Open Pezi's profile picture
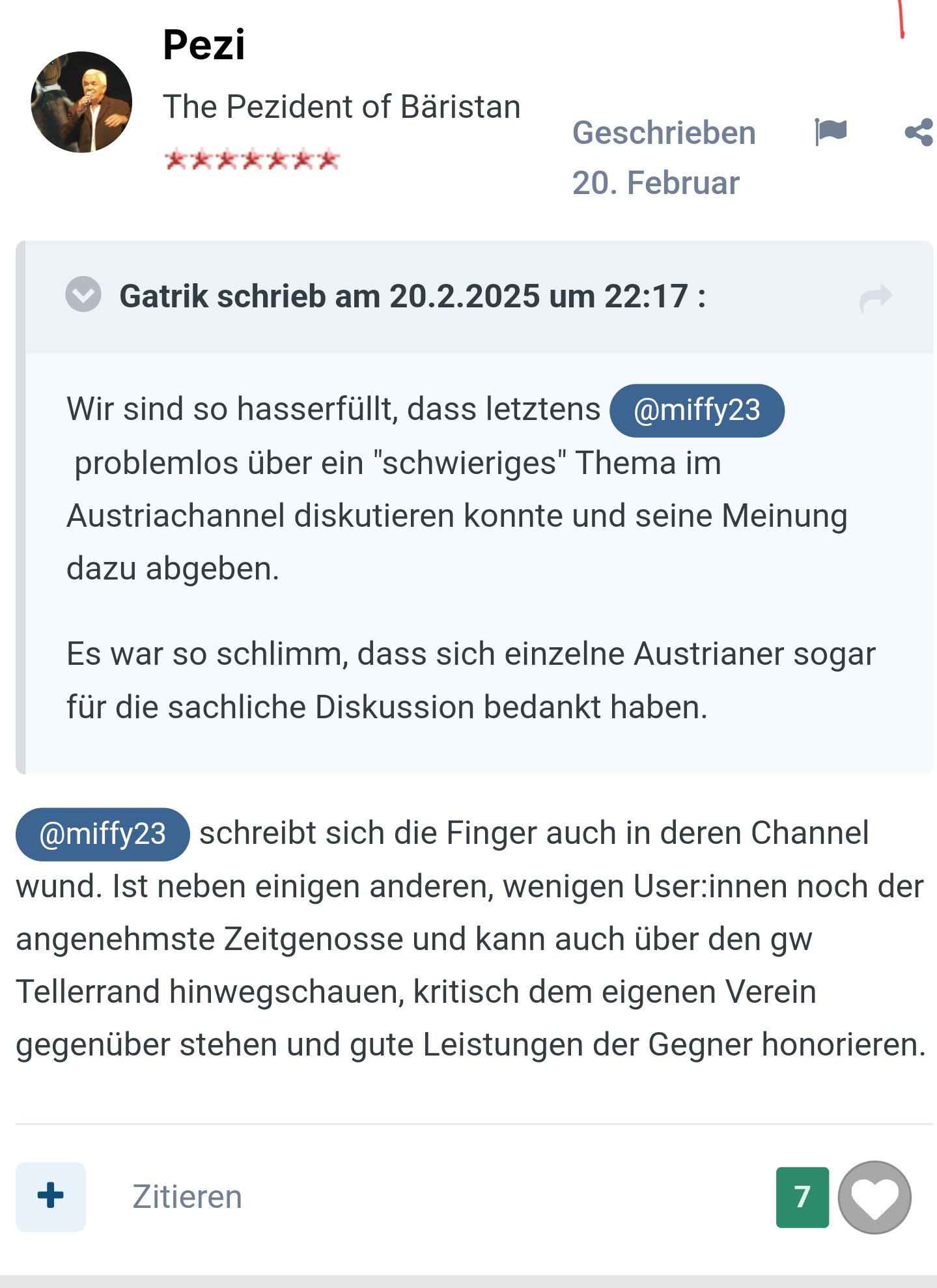Image resolution: width=937 pixels, height=1288 pixels. point(81,102)
